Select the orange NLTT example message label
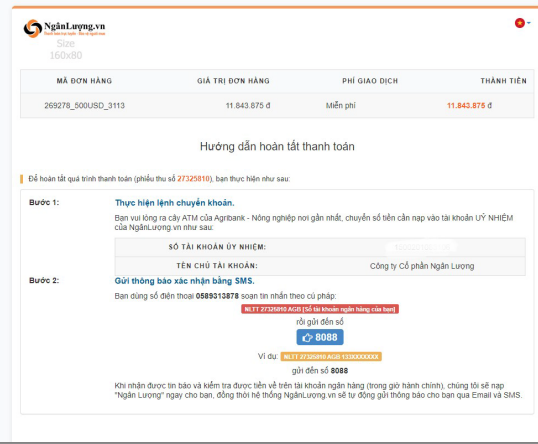This screenshot has height=444, width=538. 331,357
